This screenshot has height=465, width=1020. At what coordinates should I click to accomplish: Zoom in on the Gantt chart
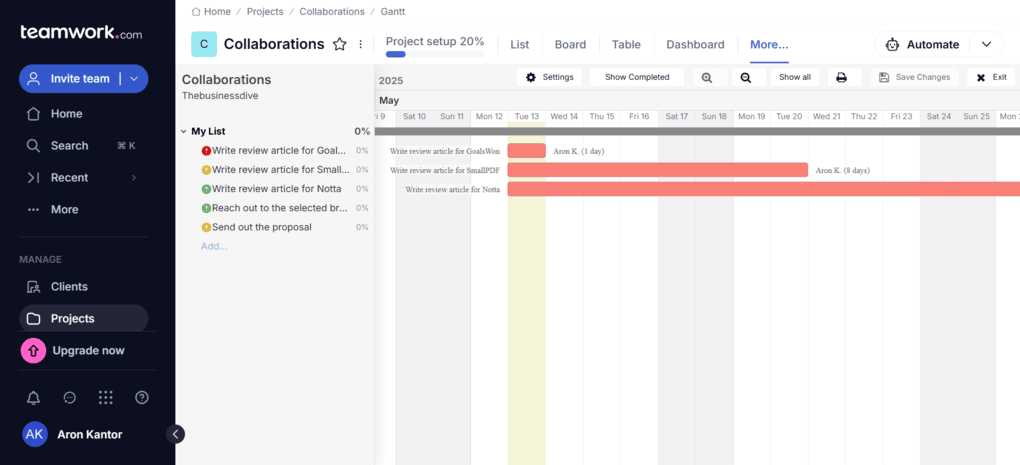click(707, 77)
